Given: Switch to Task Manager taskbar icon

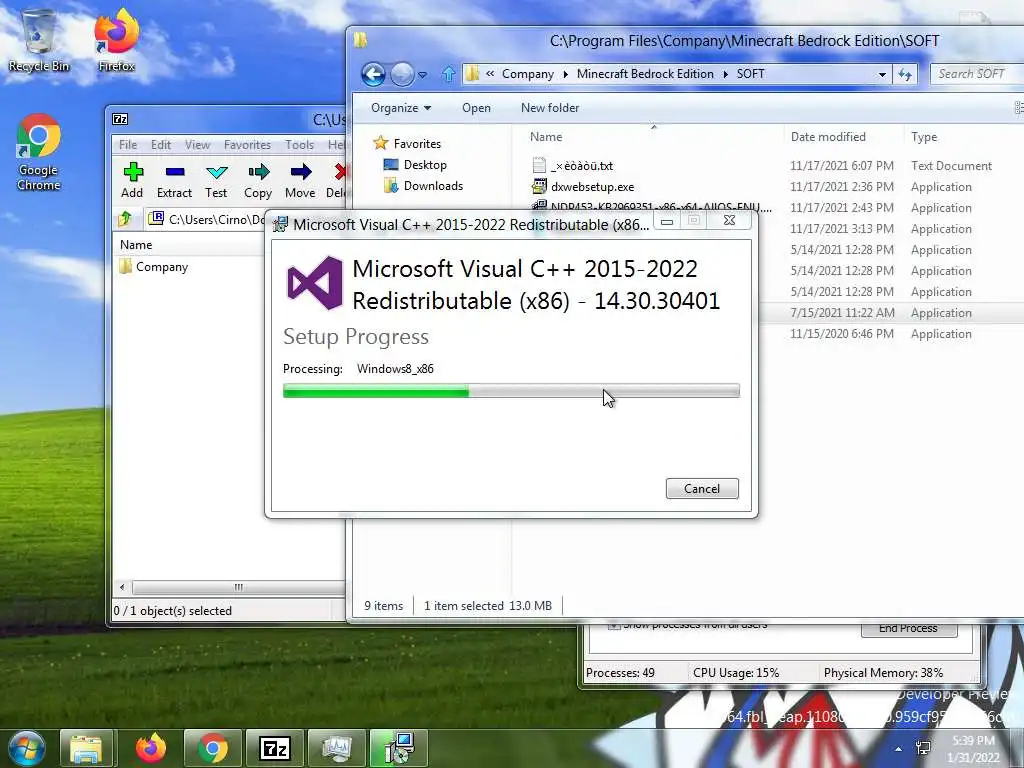Looking at the screenshot, I should click(x=336, y=748).
